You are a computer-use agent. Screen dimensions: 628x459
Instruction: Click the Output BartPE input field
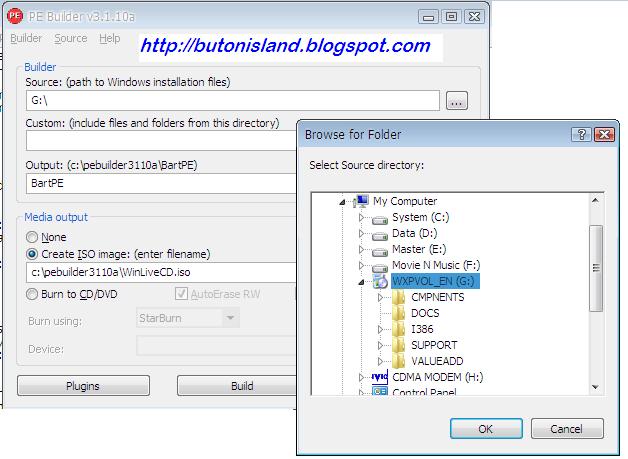[x=162, y=183]
